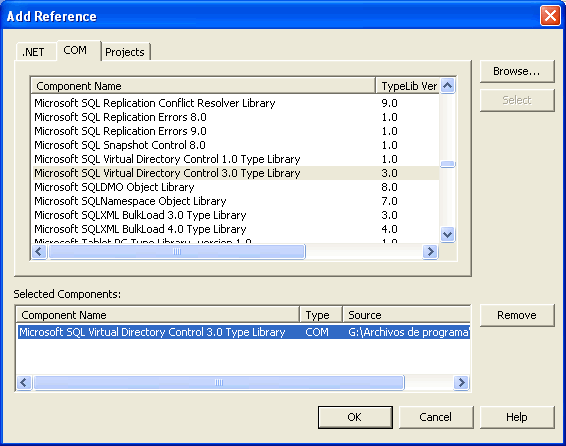This screenshot has height=446, width=566.
Task: Click the TypeLib Ver column header
Action: tap(408, 86)
